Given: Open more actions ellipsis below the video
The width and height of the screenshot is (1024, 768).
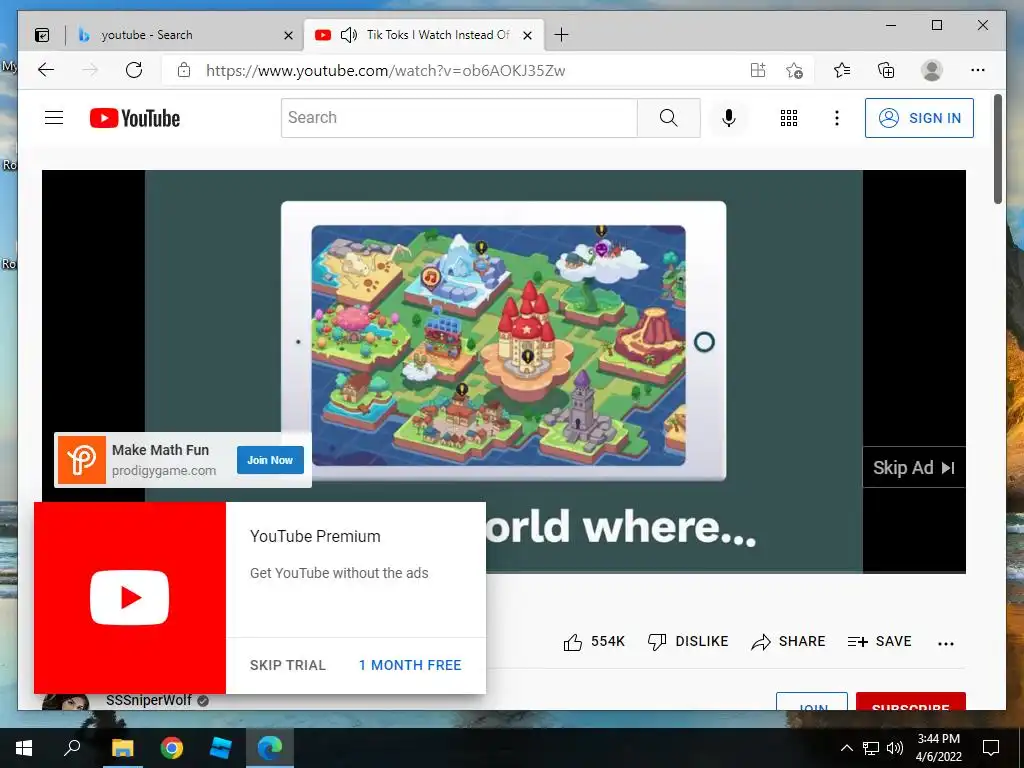Looking at the screenshot, I should coord(946,643).
